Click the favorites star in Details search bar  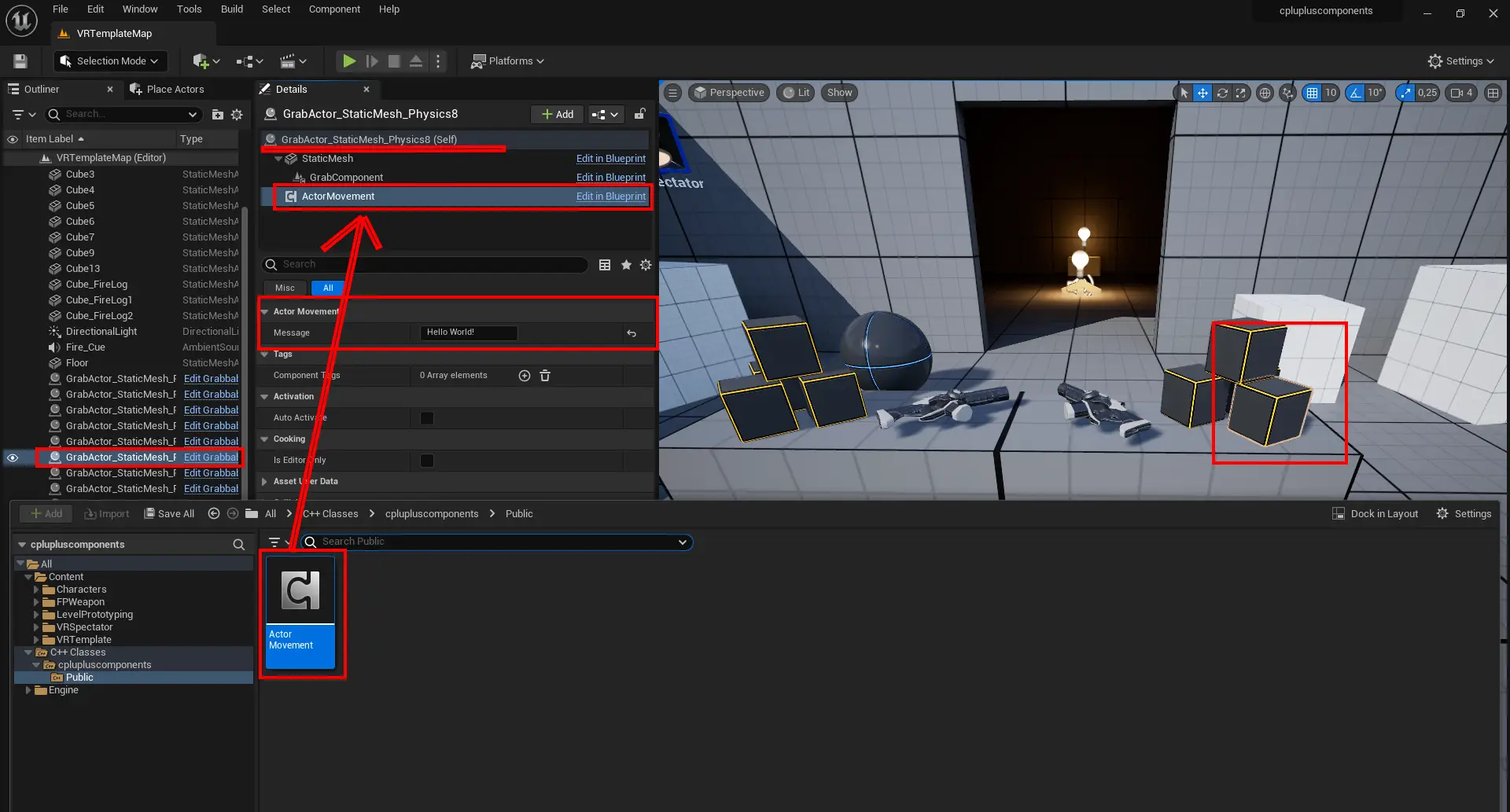tap(625, 265)
